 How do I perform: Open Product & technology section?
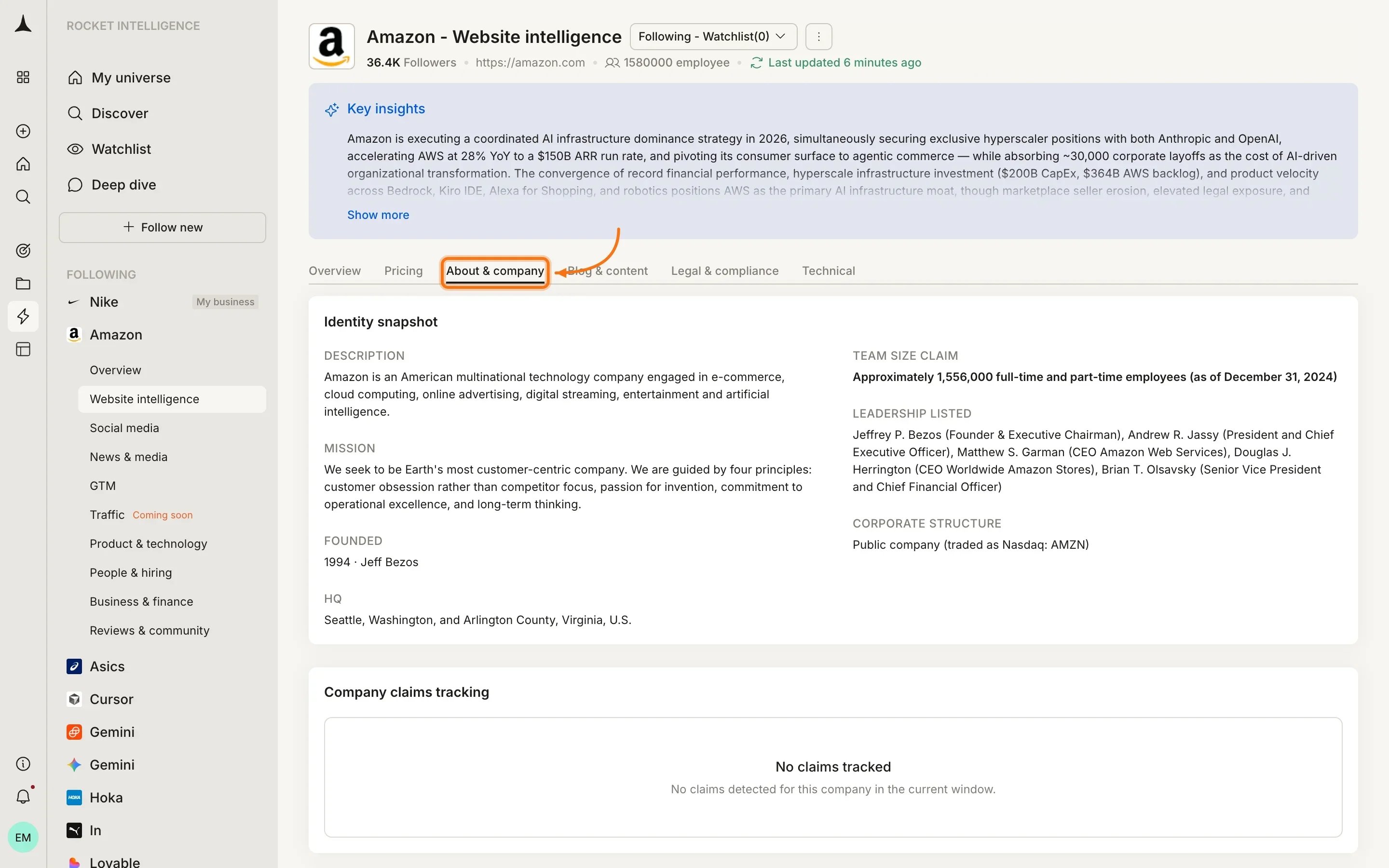(x=148, y=543)
